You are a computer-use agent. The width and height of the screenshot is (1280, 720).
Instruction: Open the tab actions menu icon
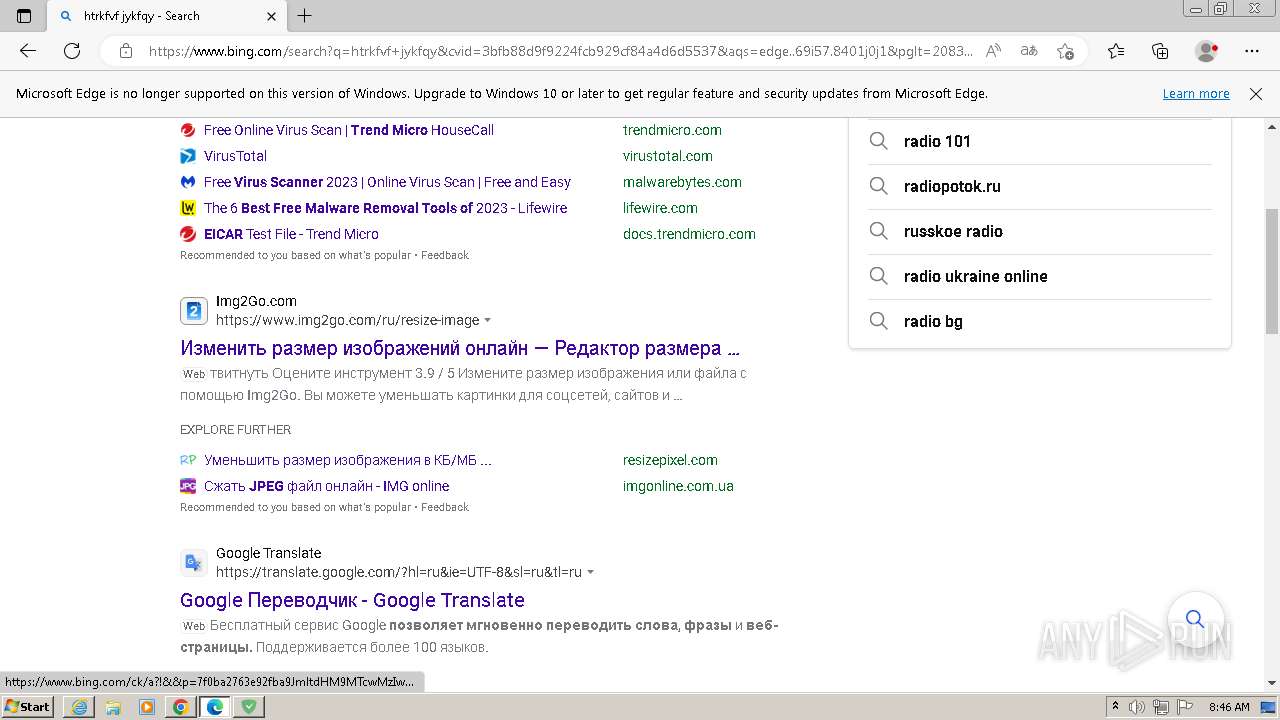point(24,16)
